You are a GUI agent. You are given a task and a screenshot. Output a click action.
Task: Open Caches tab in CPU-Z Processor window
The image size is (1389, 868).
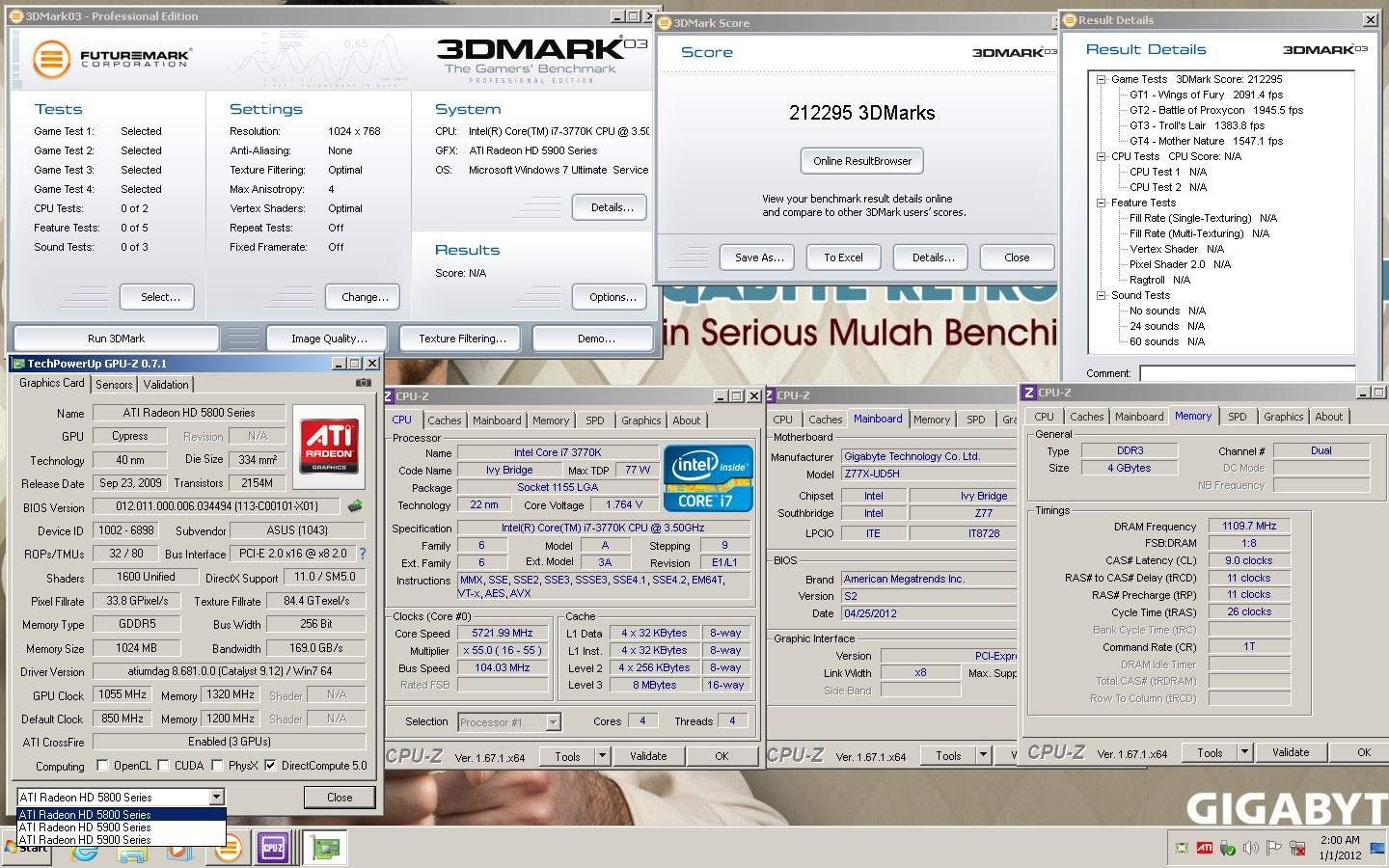(x=445, y=420)
